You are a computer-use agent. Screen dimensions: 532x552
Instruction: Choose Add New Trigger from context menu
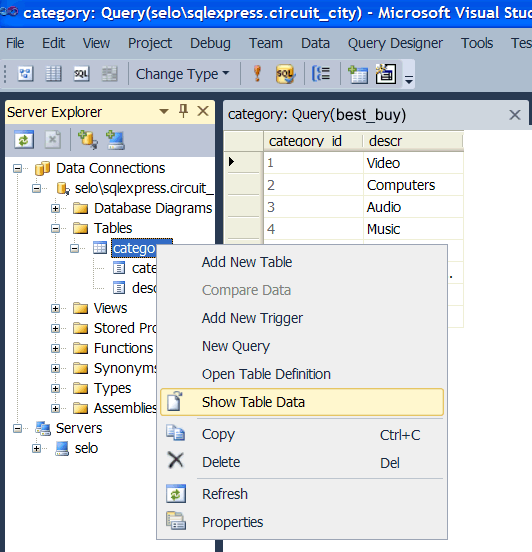(302, 318)
